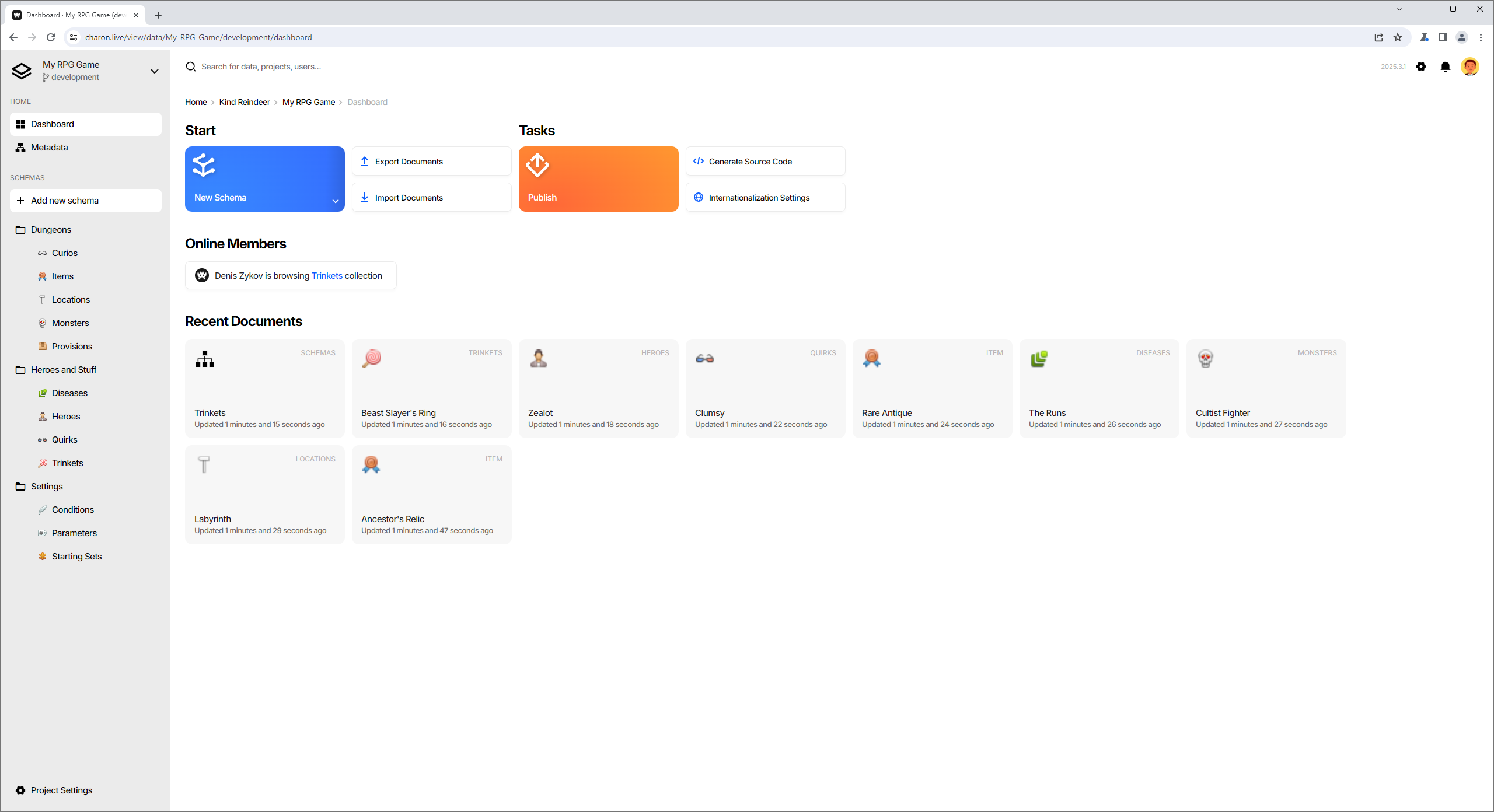This screenshot has width=1494, height=812.
Task: Click the Generate Source Code button
Action: 765,162
